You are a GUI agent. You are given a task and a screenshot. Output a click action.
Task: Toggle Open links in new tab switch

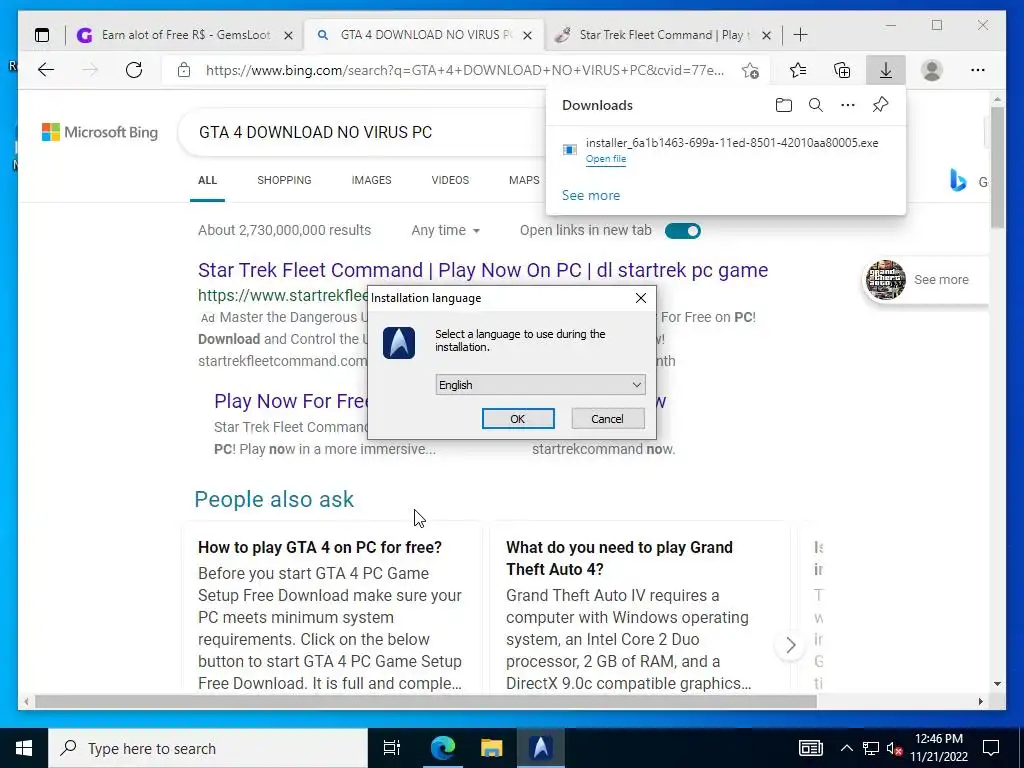[682, 231]
